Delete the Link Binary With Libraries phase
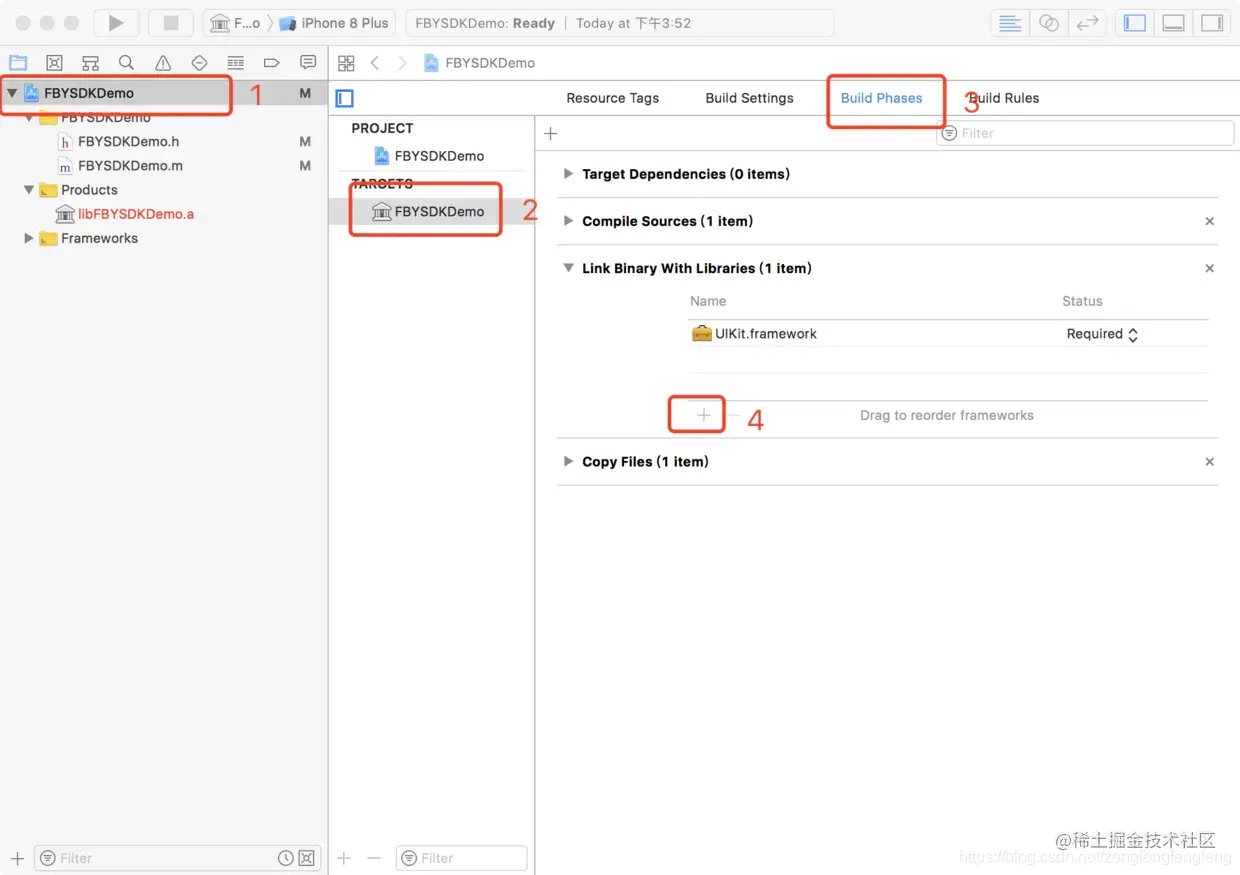 coord(1210,268)
